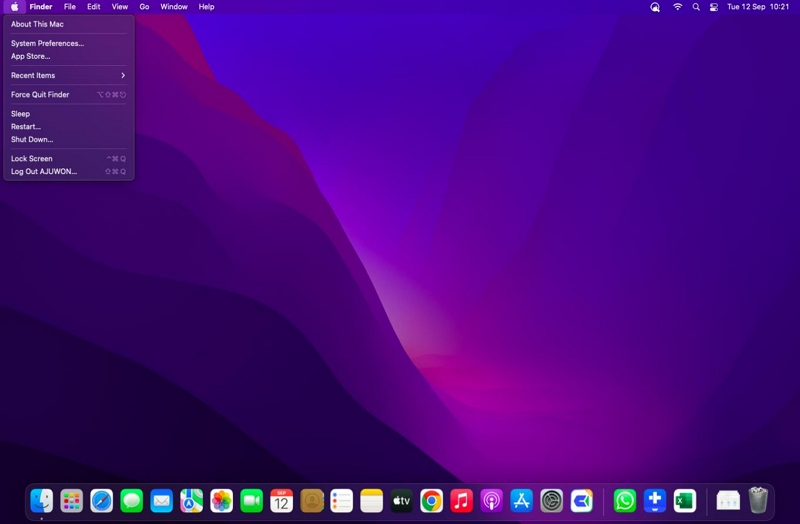
Task: Launch Maps from the Dock
Action: pyautogui.click(x=191, y=501)
